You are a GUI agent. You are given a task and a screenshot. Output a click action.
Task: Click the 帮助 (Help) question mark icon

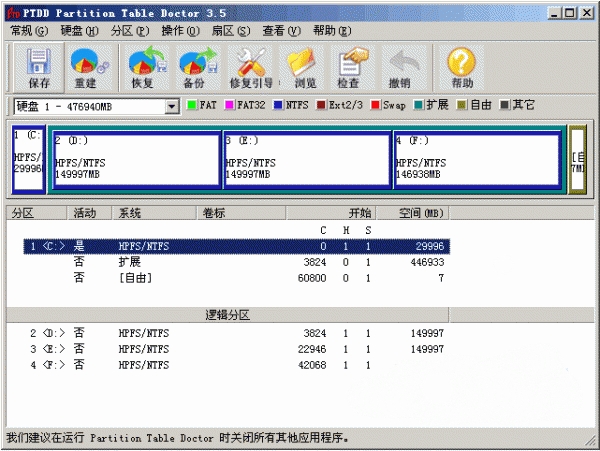click(461, 67)
